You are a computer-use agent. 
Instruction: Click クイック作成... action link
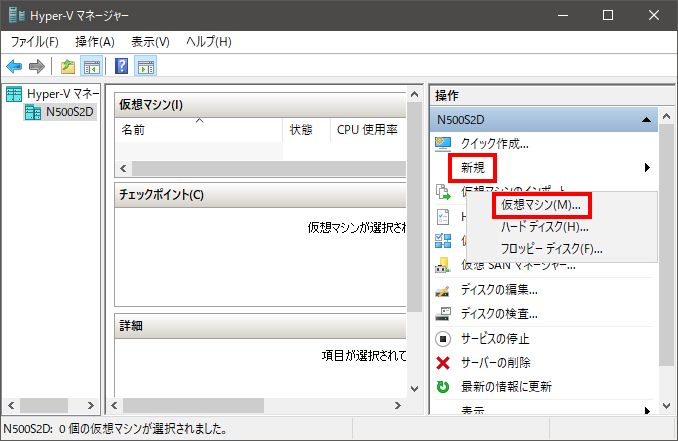(x=495, y=144)
